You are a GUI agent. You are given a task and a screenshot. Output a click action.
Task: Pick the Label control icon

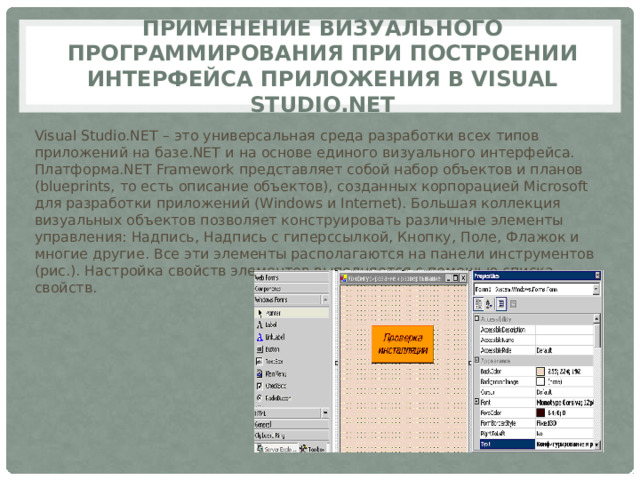click(x=260, y=325)
